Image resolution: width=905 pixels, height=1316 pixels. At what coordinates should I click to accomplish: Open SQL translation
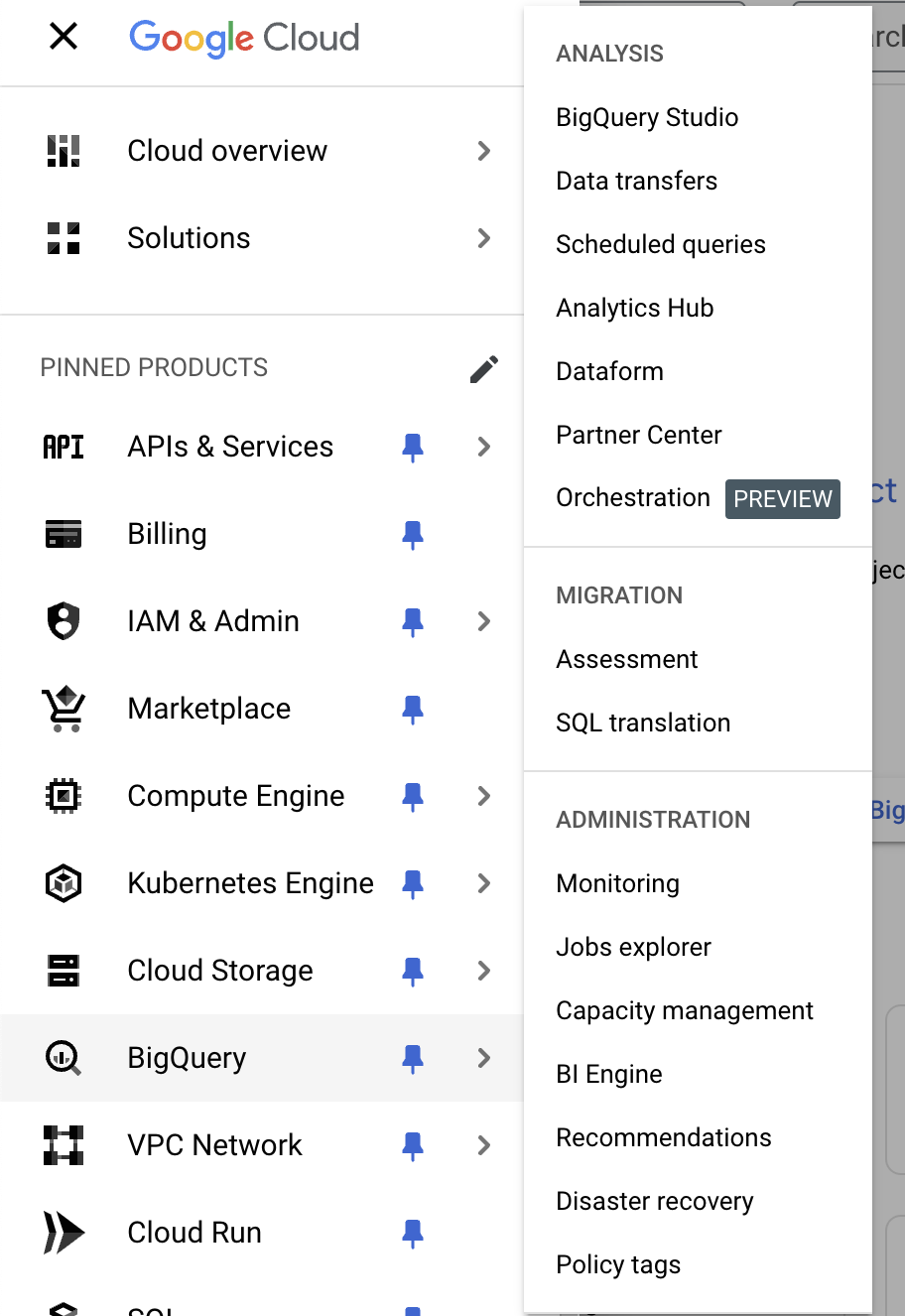point(643,723)
